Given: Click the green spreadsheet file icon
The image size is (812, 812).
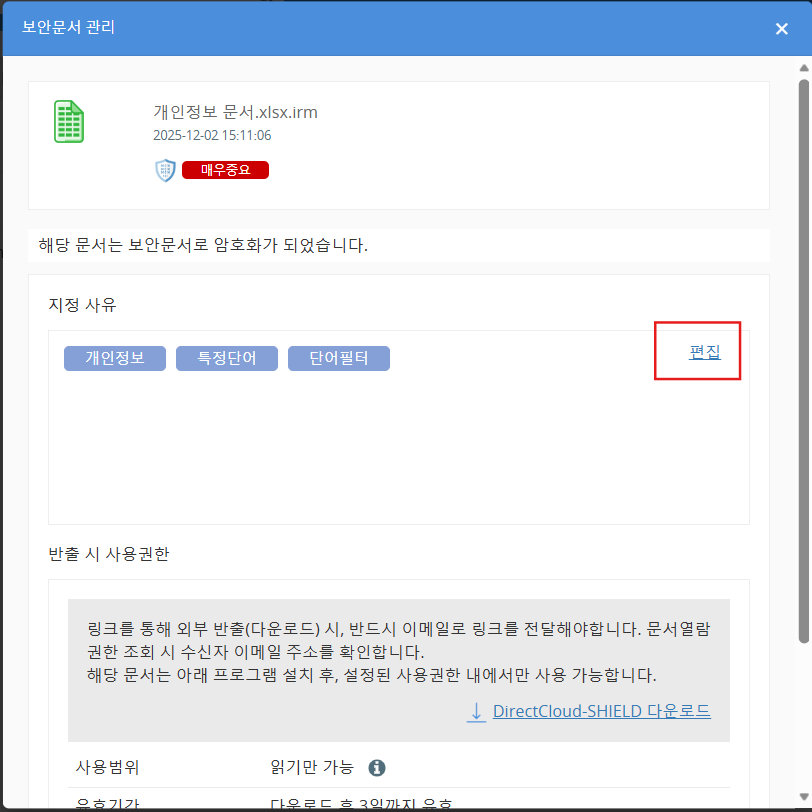Looking at the screenshot, I should (69, 122).
